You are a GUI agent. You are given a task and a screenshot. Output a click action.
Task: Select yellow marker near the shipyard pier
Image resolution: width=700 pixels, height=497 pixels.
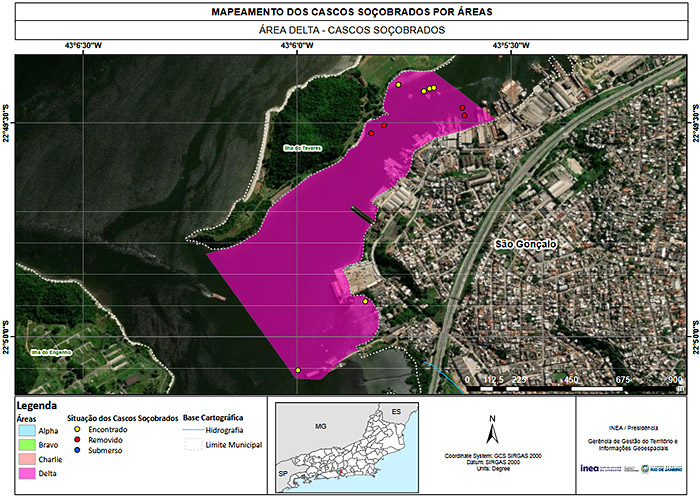[x=365, y=301]
